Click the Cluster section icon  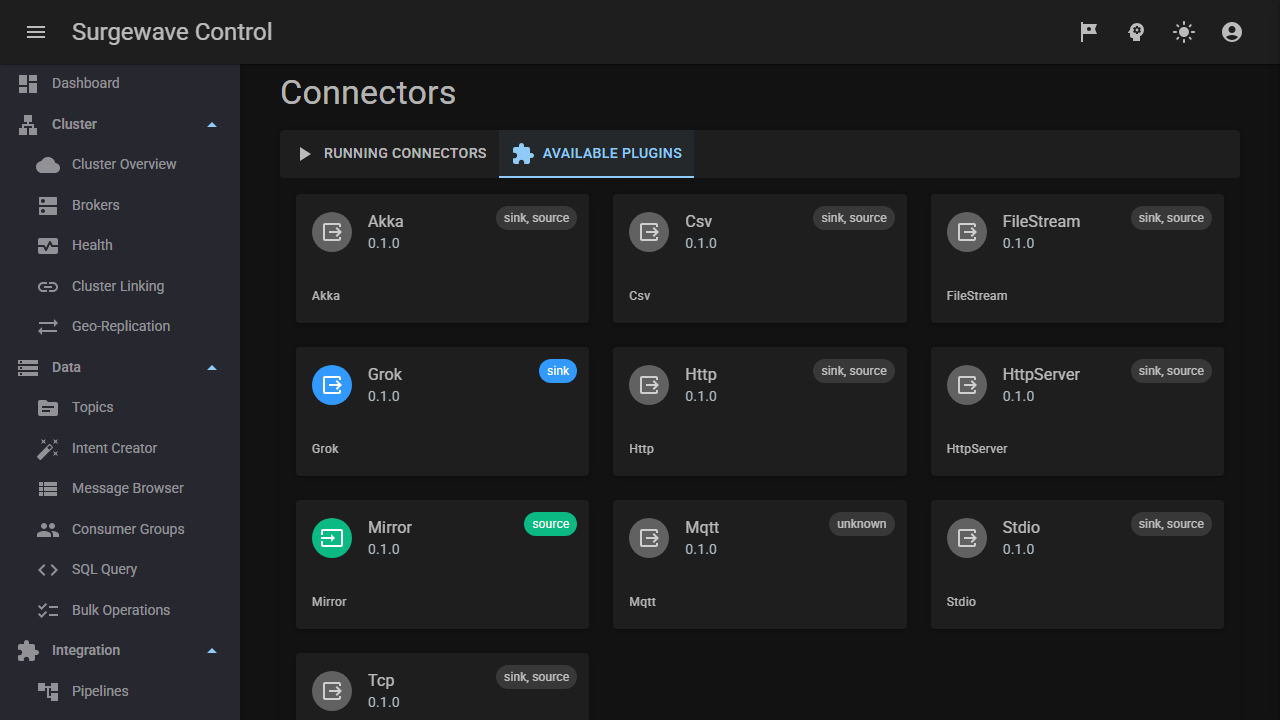(x=28, y=125)
